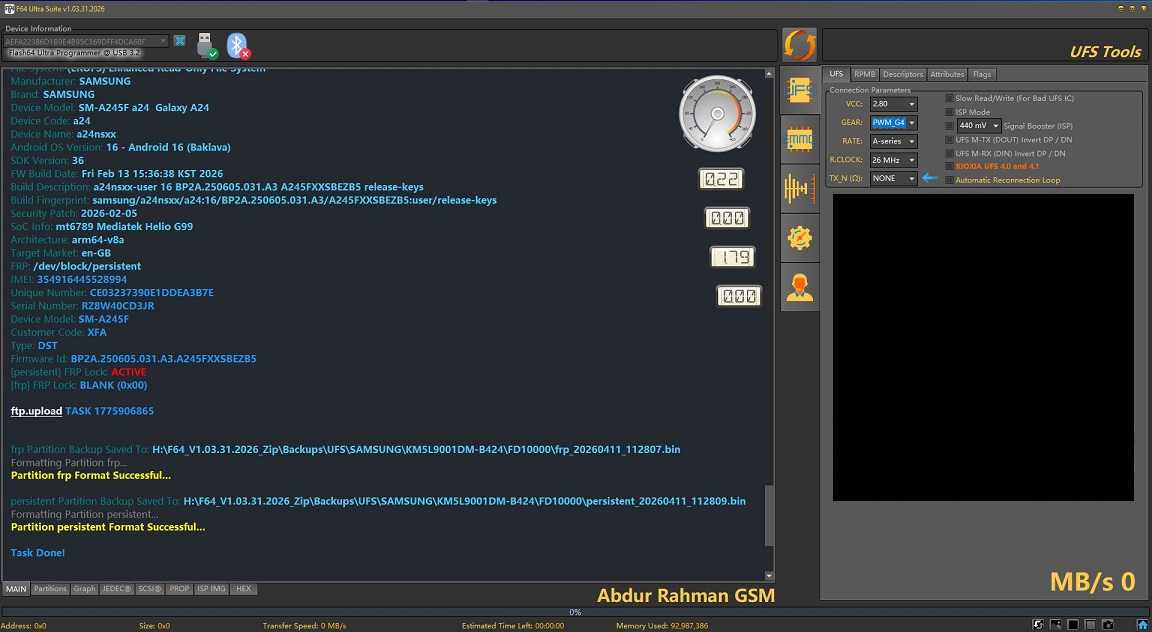Click the Serial Number RZ8W40CD3JR

click(x=118, y=306)
